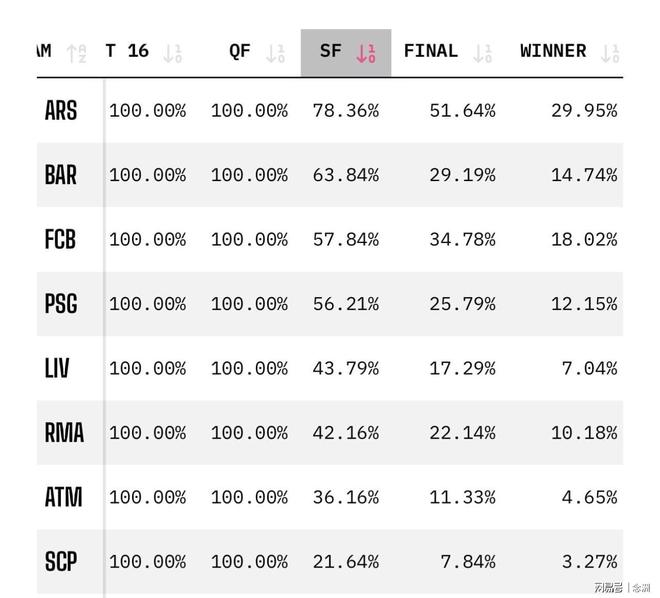
Task: Click Arsenal's 29.95% winner probability cell
Action: click(583, 111)
